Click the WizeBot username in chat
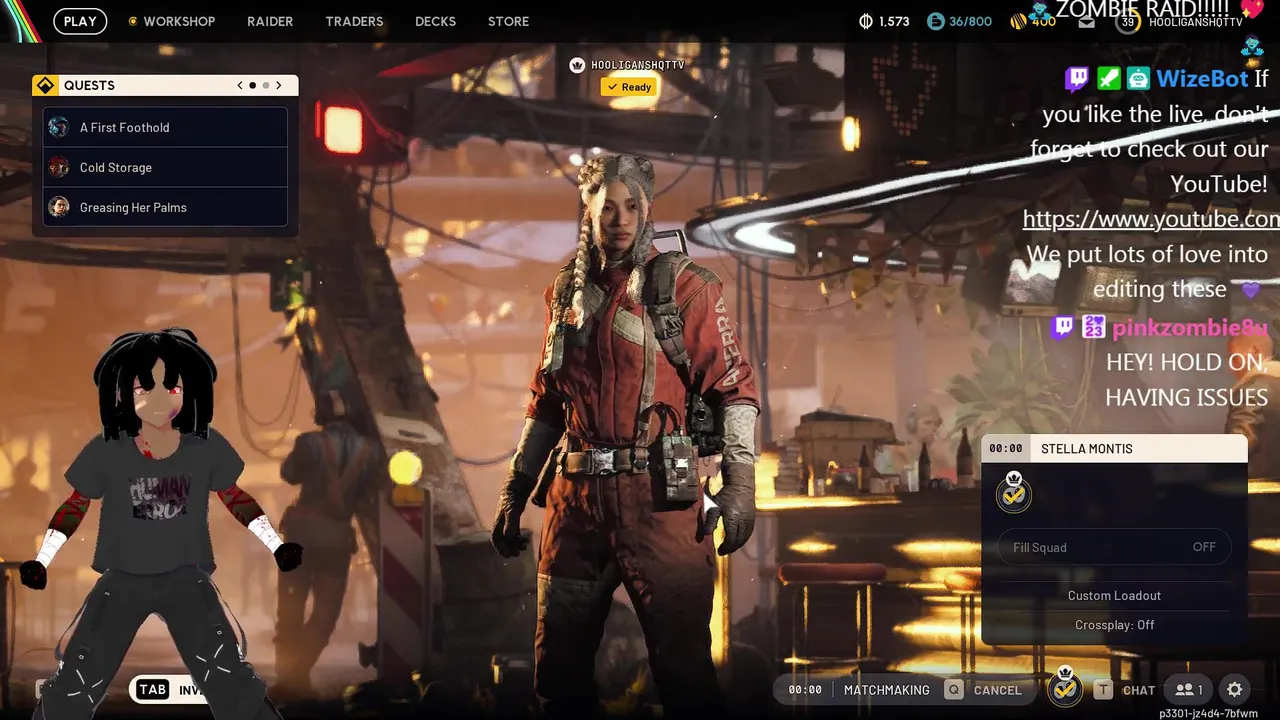 [x=1202, y=79]
